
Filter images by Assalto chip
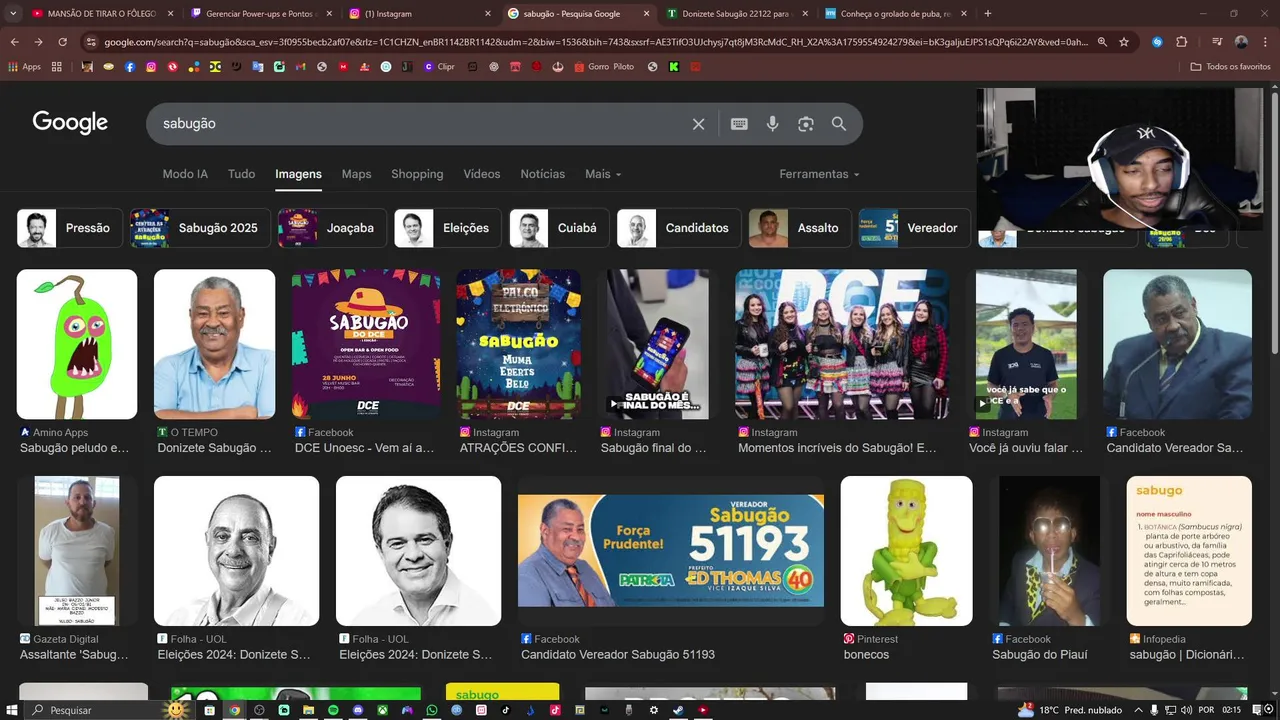800,228
